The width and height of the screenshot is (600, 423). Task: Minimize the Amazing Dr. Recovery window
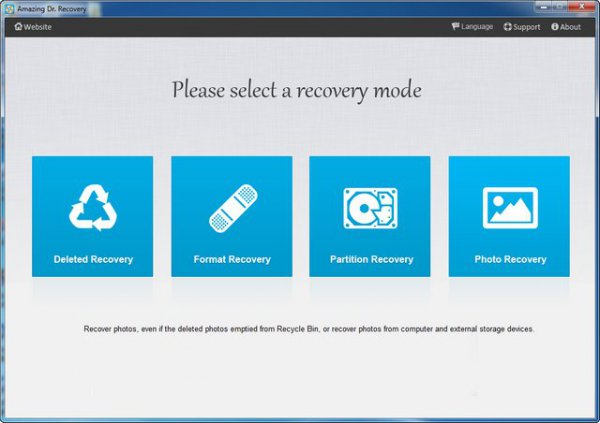[x=543, y=7]
